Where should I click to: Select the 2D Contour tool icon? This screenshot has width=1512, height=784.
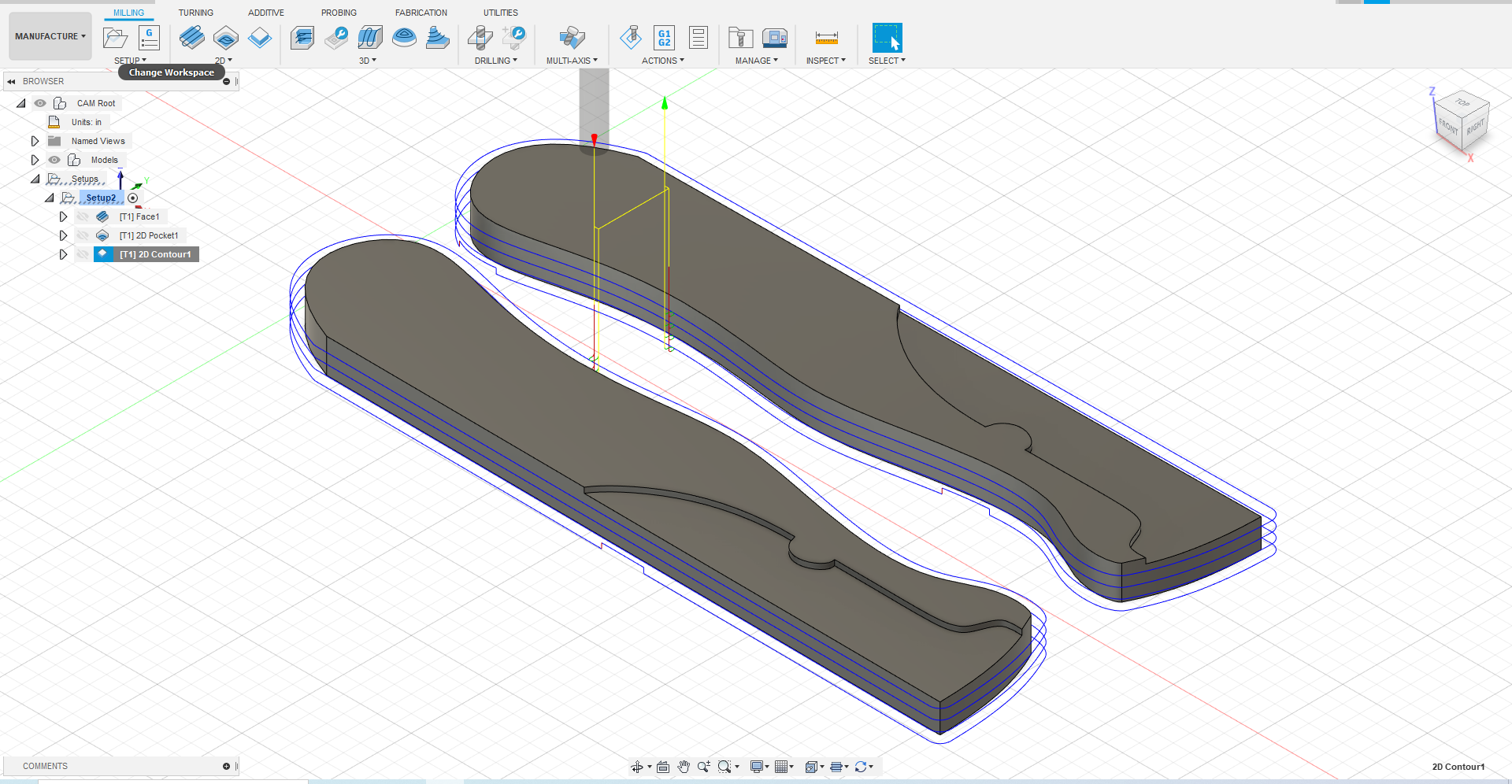pyautogui.click(x=260, y=37)
